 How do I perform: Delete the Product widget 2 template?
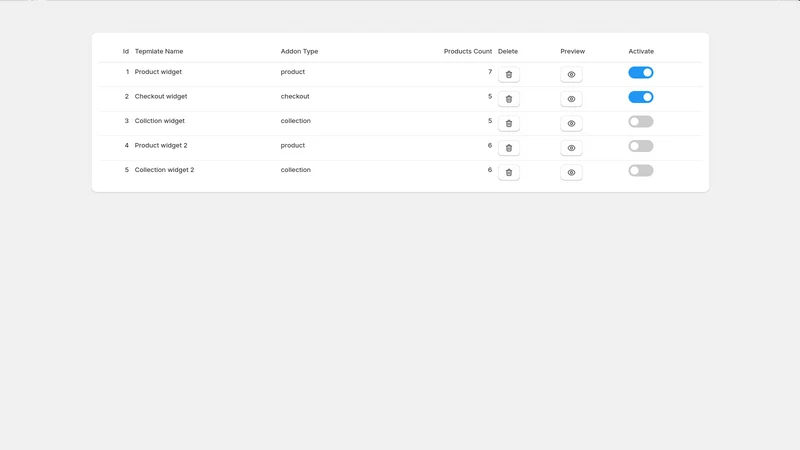[509, 148]
